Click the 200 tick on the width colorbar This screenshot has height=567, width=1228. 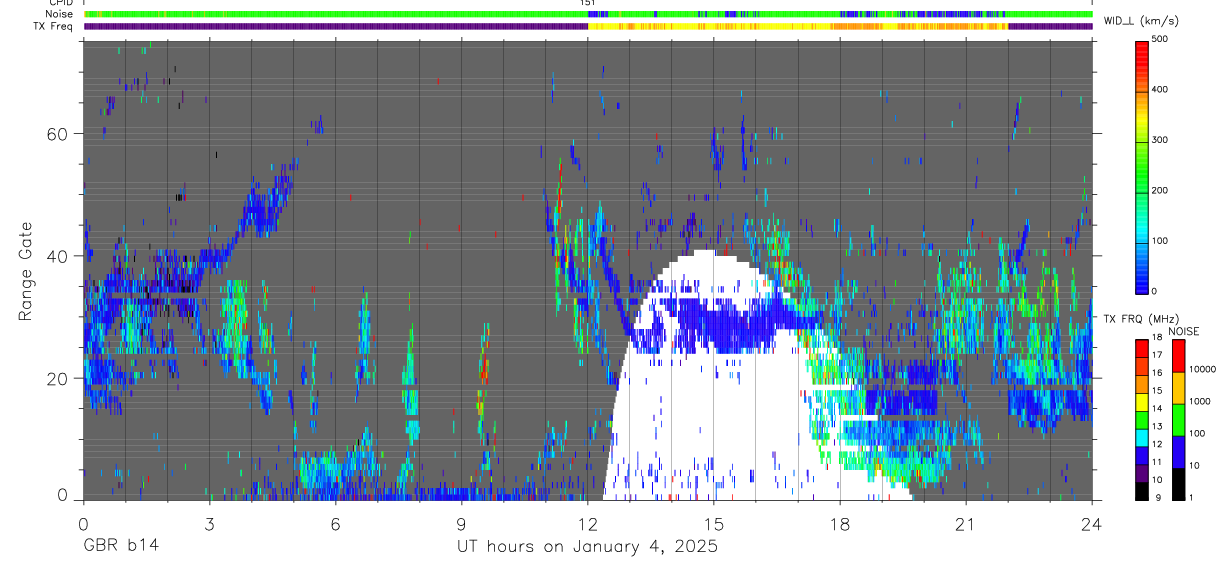tap(1160, 190)
